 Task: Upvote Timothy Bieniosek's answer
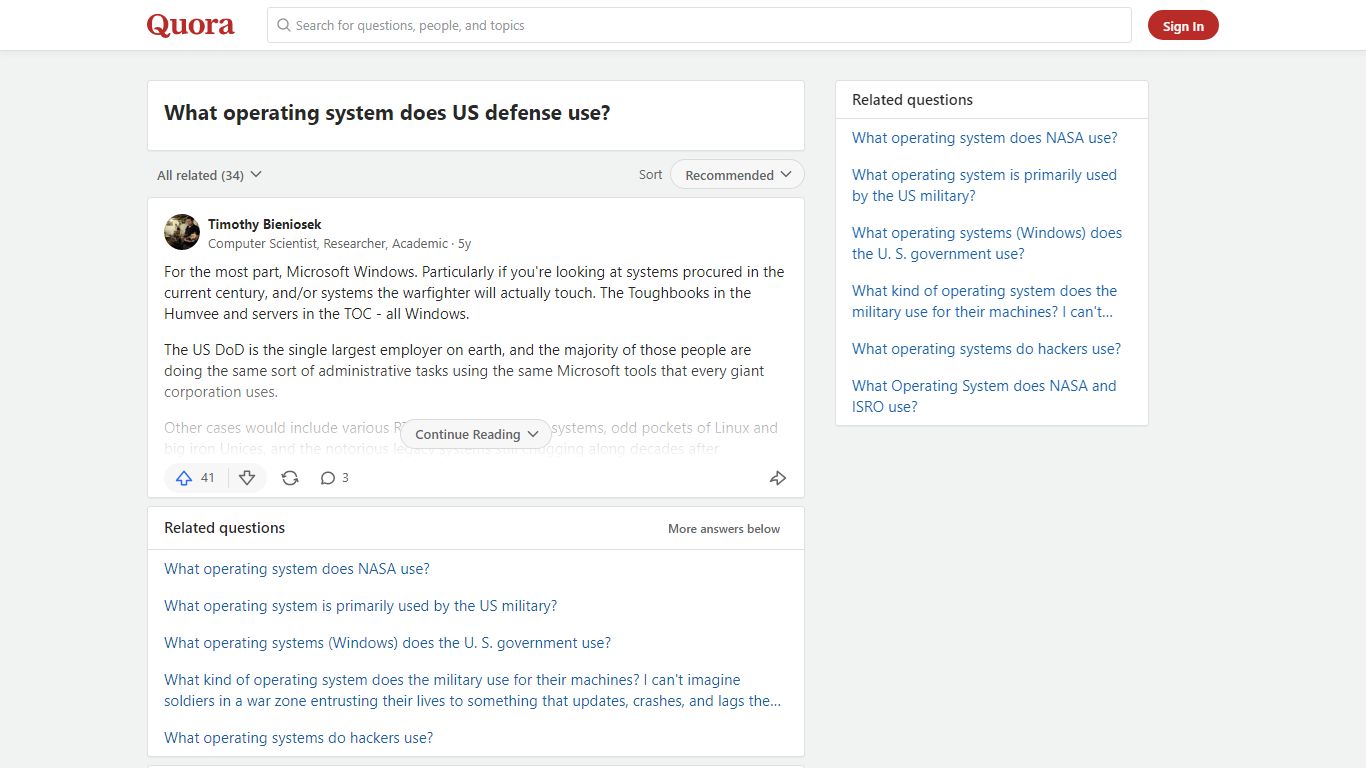(195, 478)
